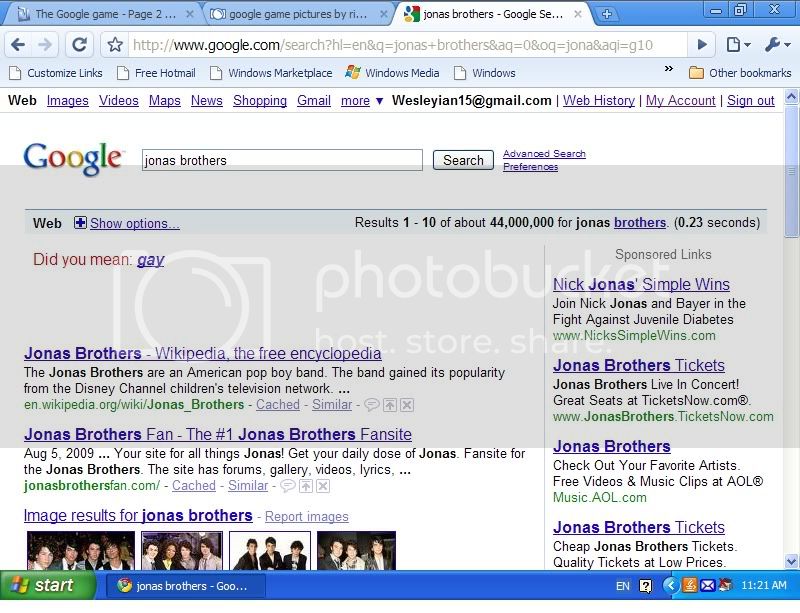Viewport: 800px width, 613px height.
Task: Open the Jonas Brothers Wikipedia result
Action: click(x=203, y=353)
